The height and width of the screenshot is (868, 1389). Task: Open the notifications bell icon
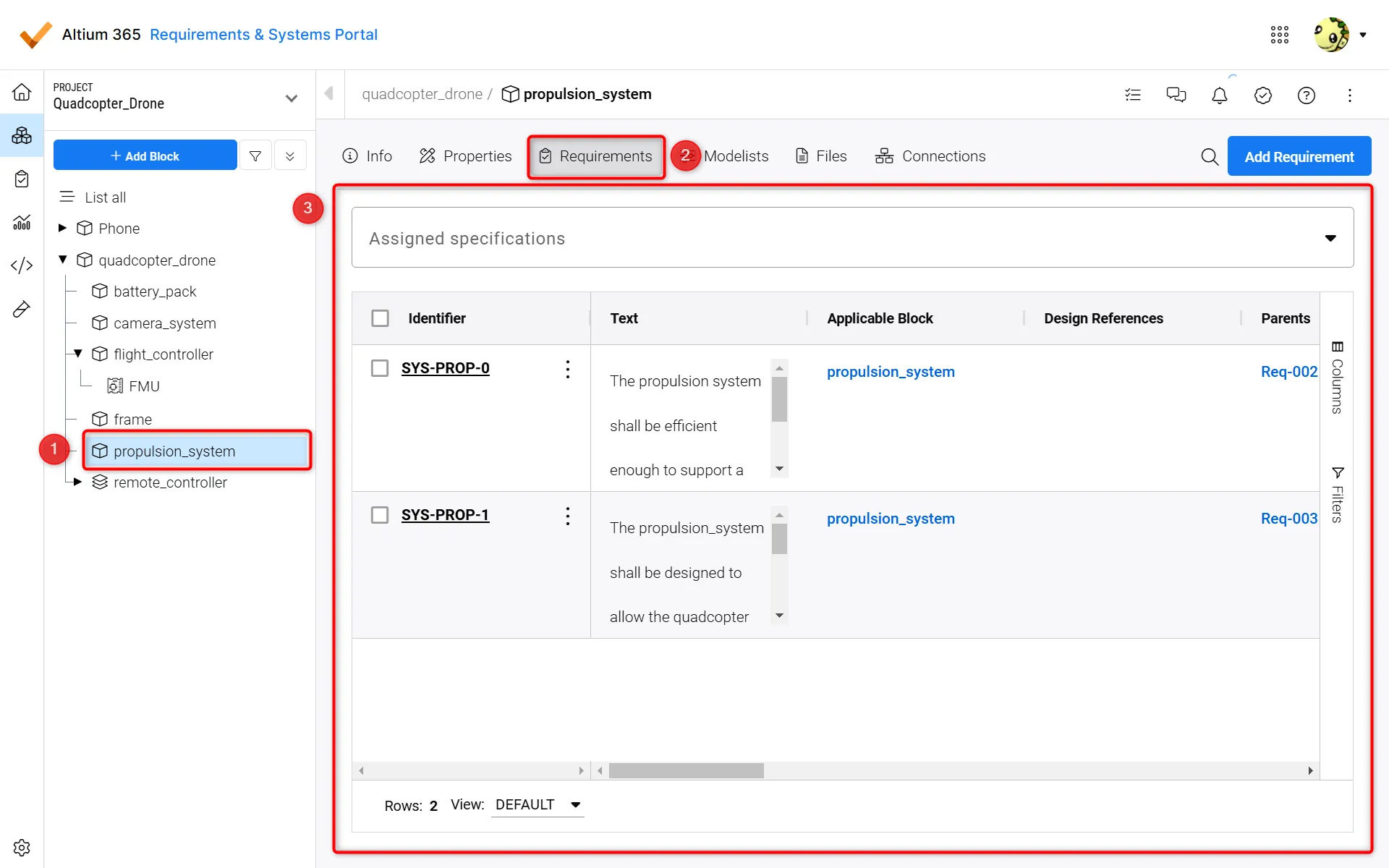1219,95
